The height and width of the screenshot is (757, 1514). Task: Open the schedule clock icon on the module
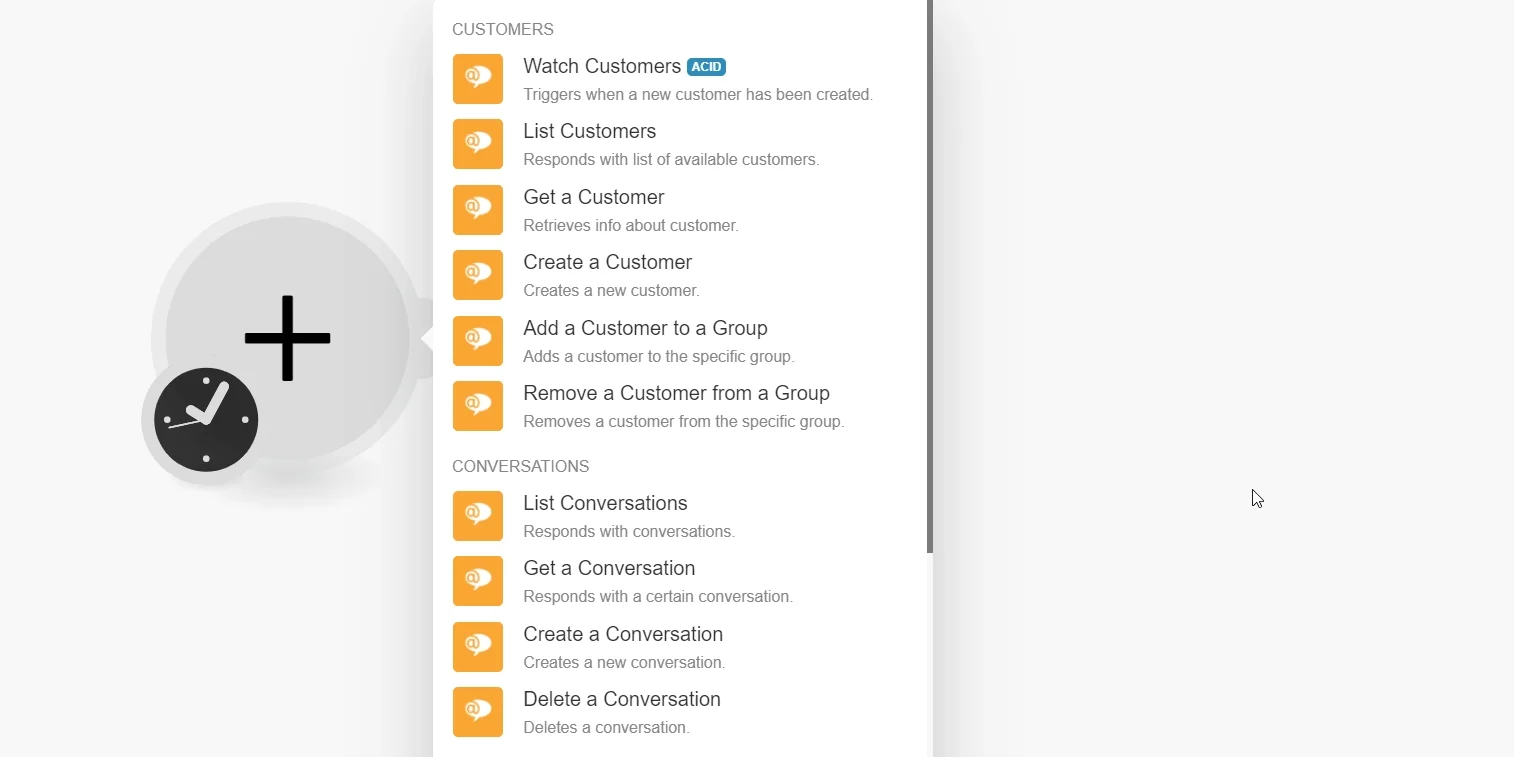206,420
